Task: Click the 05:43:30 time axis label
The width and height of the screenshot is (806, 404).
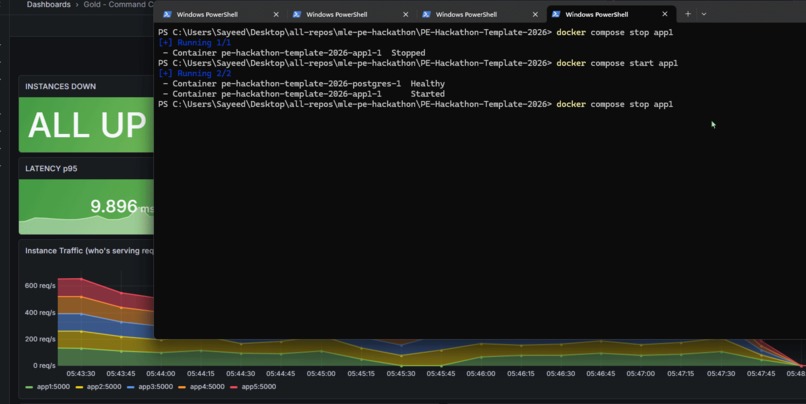Action: (x=81, y=374)
